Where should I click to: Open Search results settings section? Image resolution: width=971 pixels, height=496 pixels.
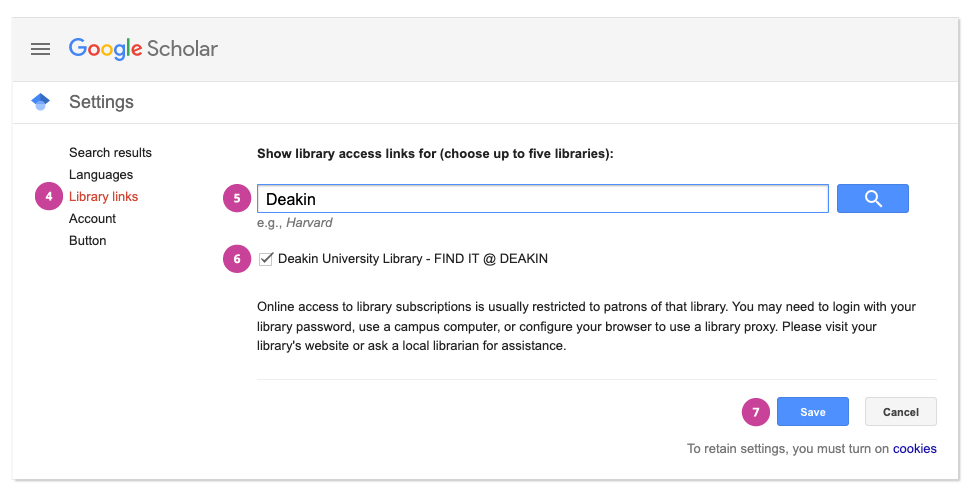click(110, 153)
